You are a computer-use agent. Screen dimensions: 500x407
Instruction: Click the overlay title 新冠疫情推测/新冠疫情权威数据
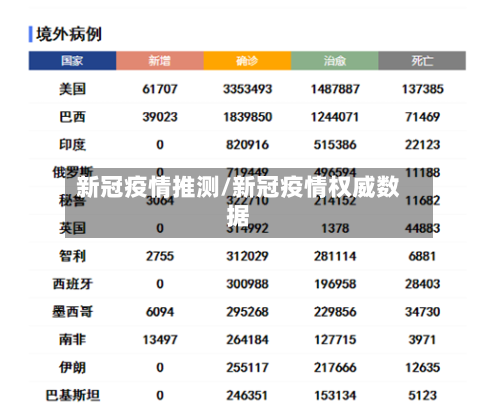click(x=238, y=202)
